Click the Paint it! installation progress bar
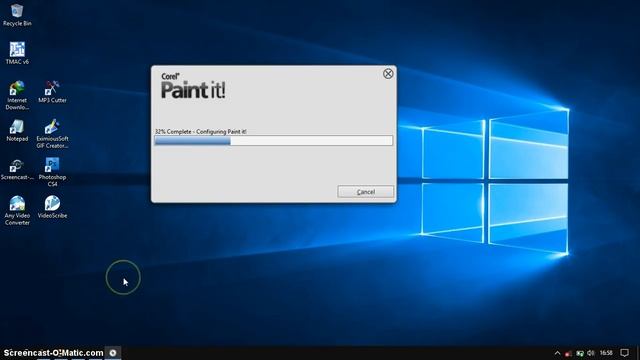This screenshot has width=640, height=360. click(x=273, y=141)
